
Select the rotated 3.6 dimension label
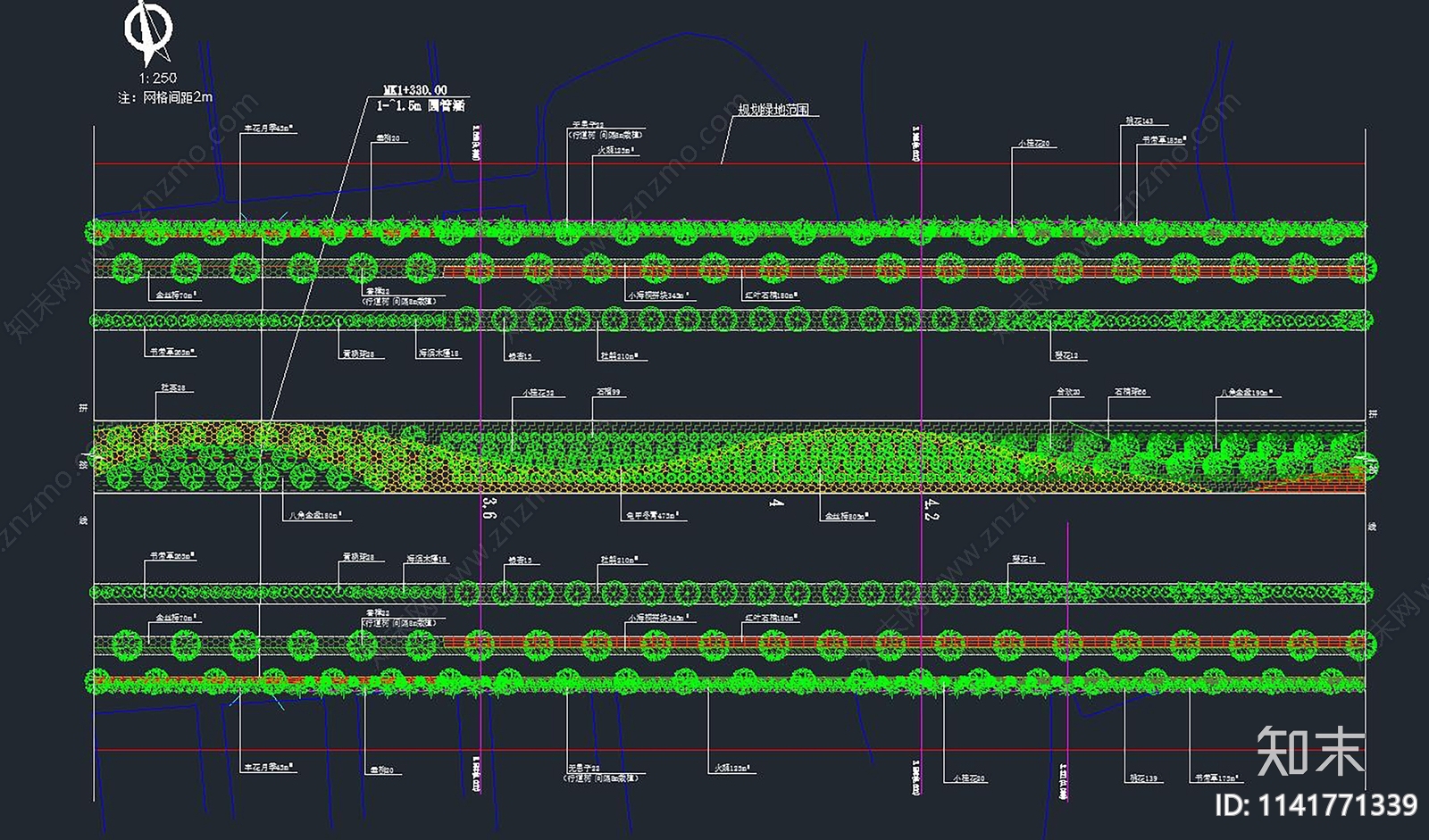(488, 508)
